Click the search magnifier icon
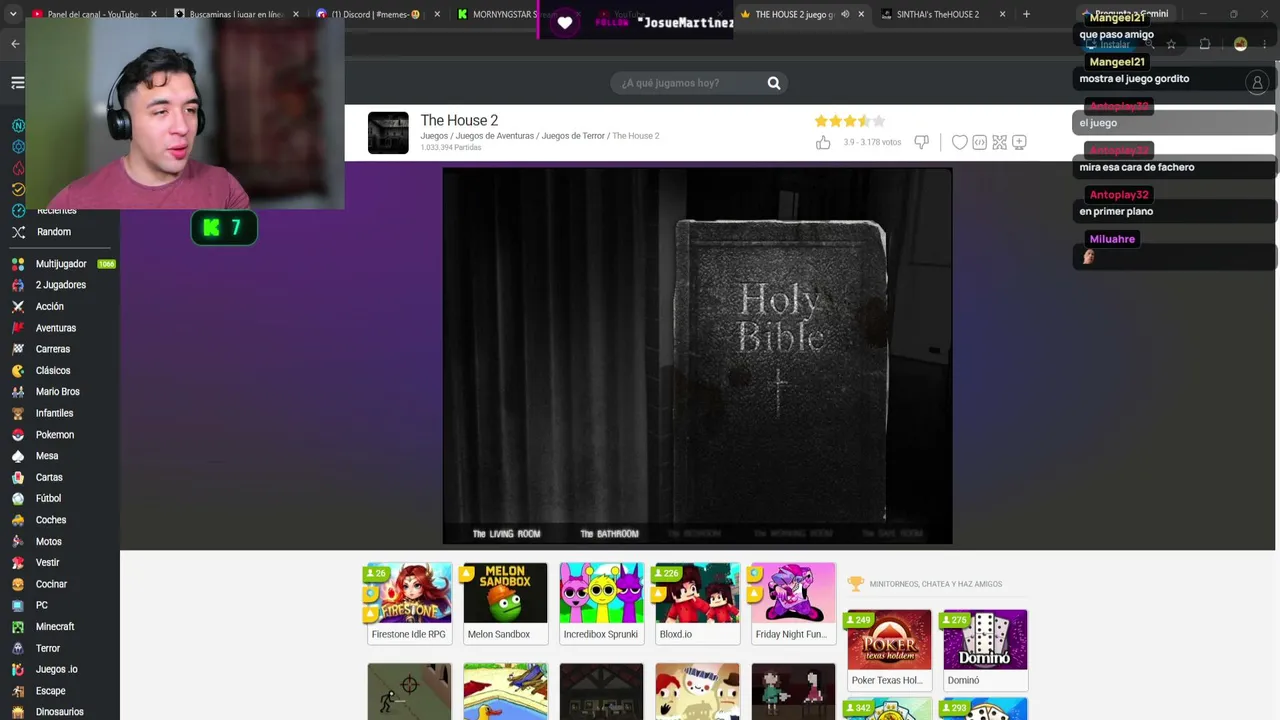Screen dimensions: 1280x720 click(774, 83)
